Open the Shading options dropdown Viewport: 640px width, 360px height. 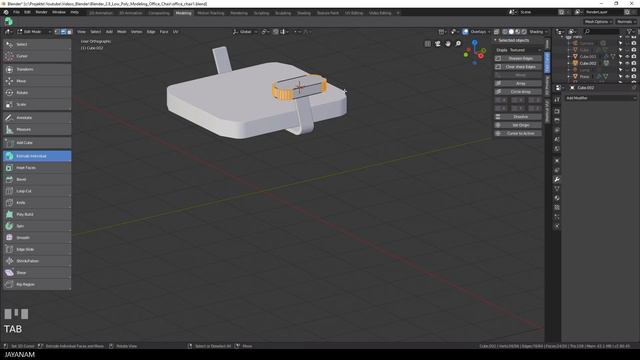pyautogui.click(x=539, y=32)
